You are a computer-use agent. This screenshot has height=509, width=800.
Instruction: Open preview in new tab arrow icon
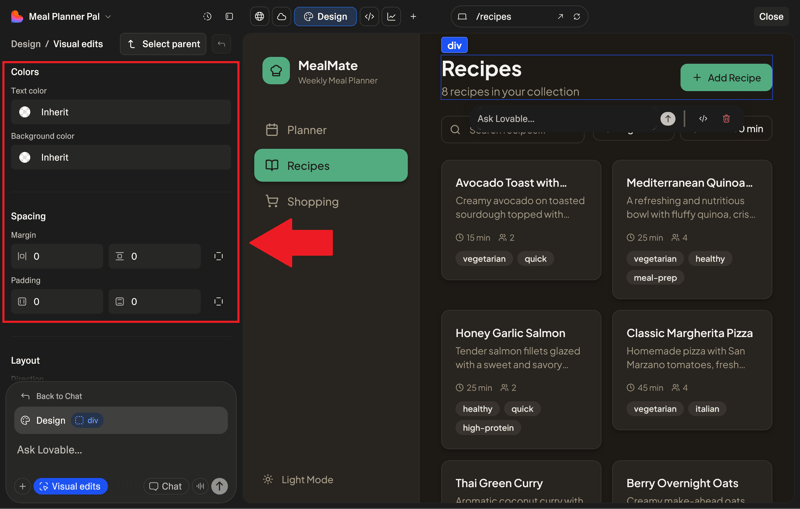[560, 17]
